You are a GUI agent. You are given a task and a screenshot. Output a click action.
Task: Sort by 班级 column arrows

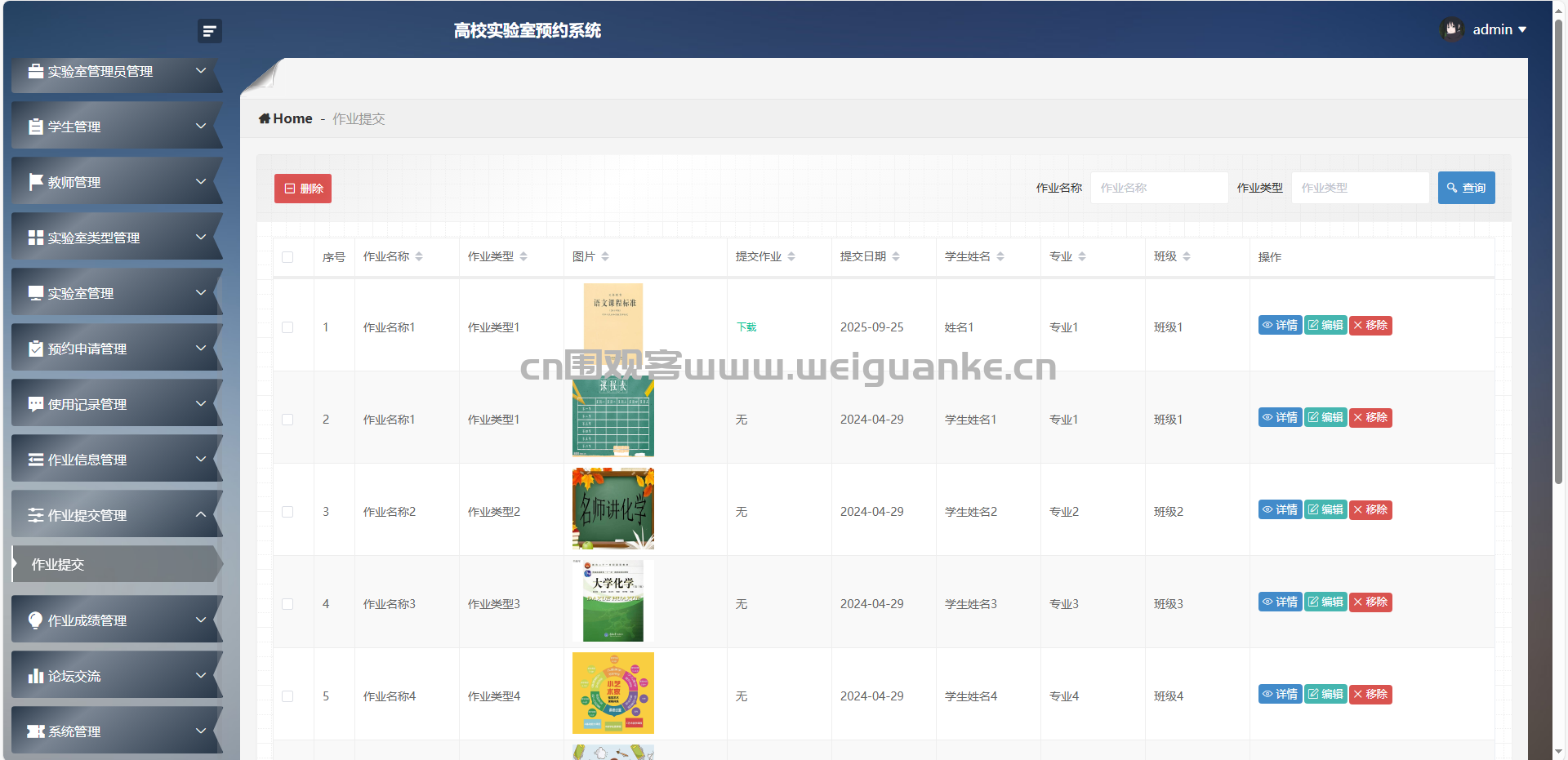click(1187, 256)
